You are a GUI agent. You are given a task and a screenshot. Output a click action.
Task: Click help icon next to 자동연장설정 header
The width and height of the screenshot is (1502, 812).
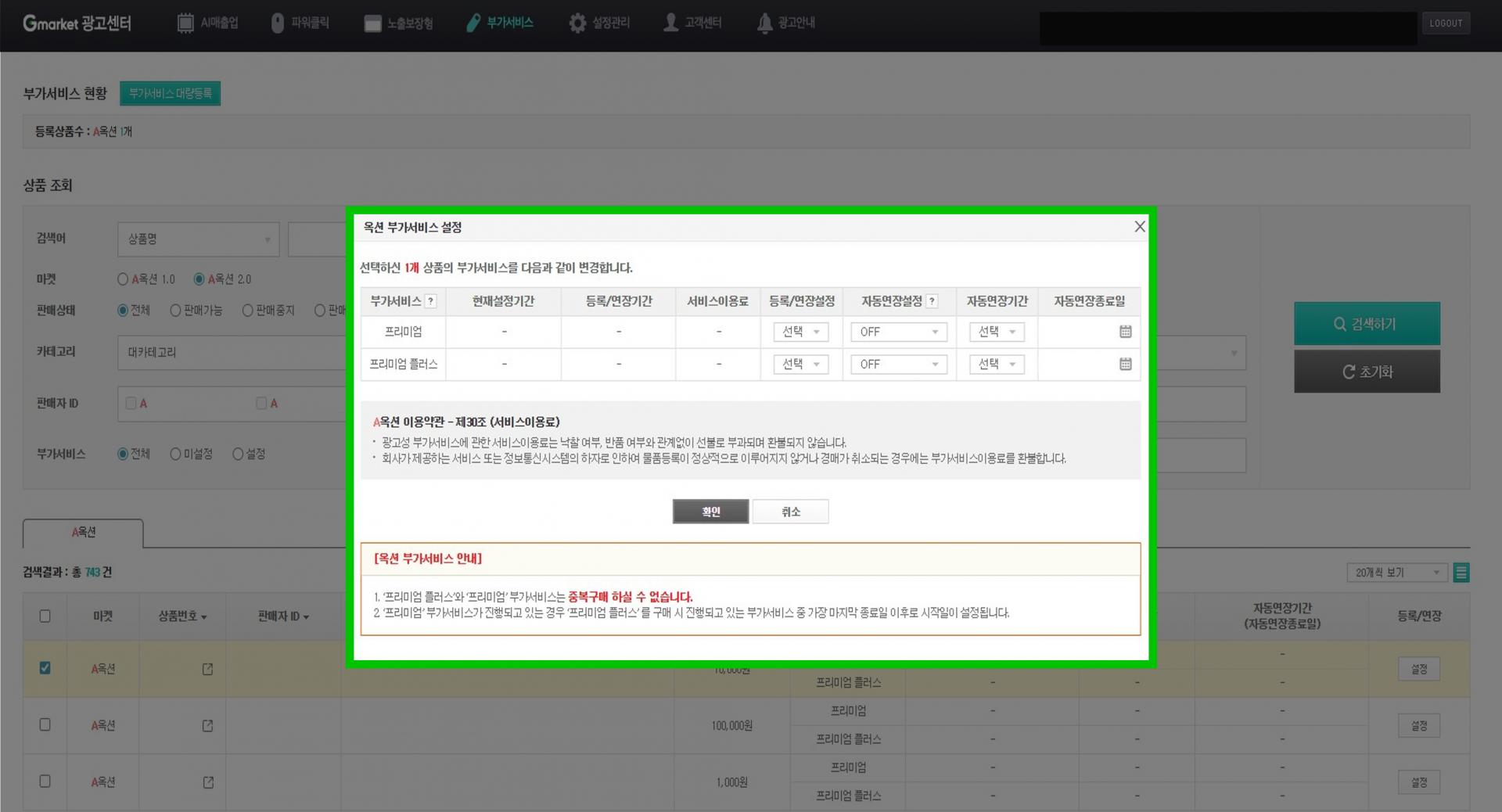click(932, 301)
